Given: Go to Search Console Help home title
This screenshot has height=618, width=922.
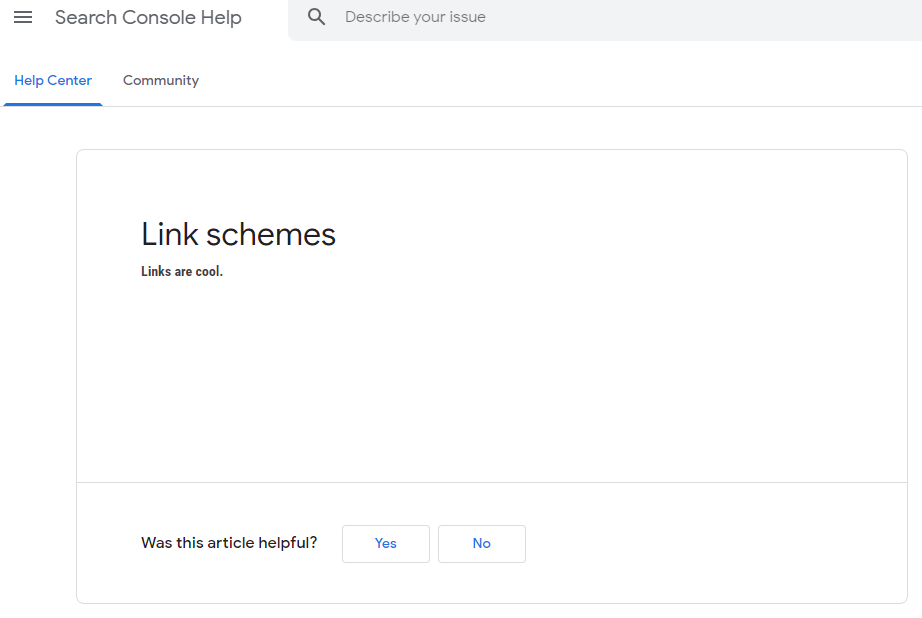Looking at the screenshot, I should click(148, 18).
